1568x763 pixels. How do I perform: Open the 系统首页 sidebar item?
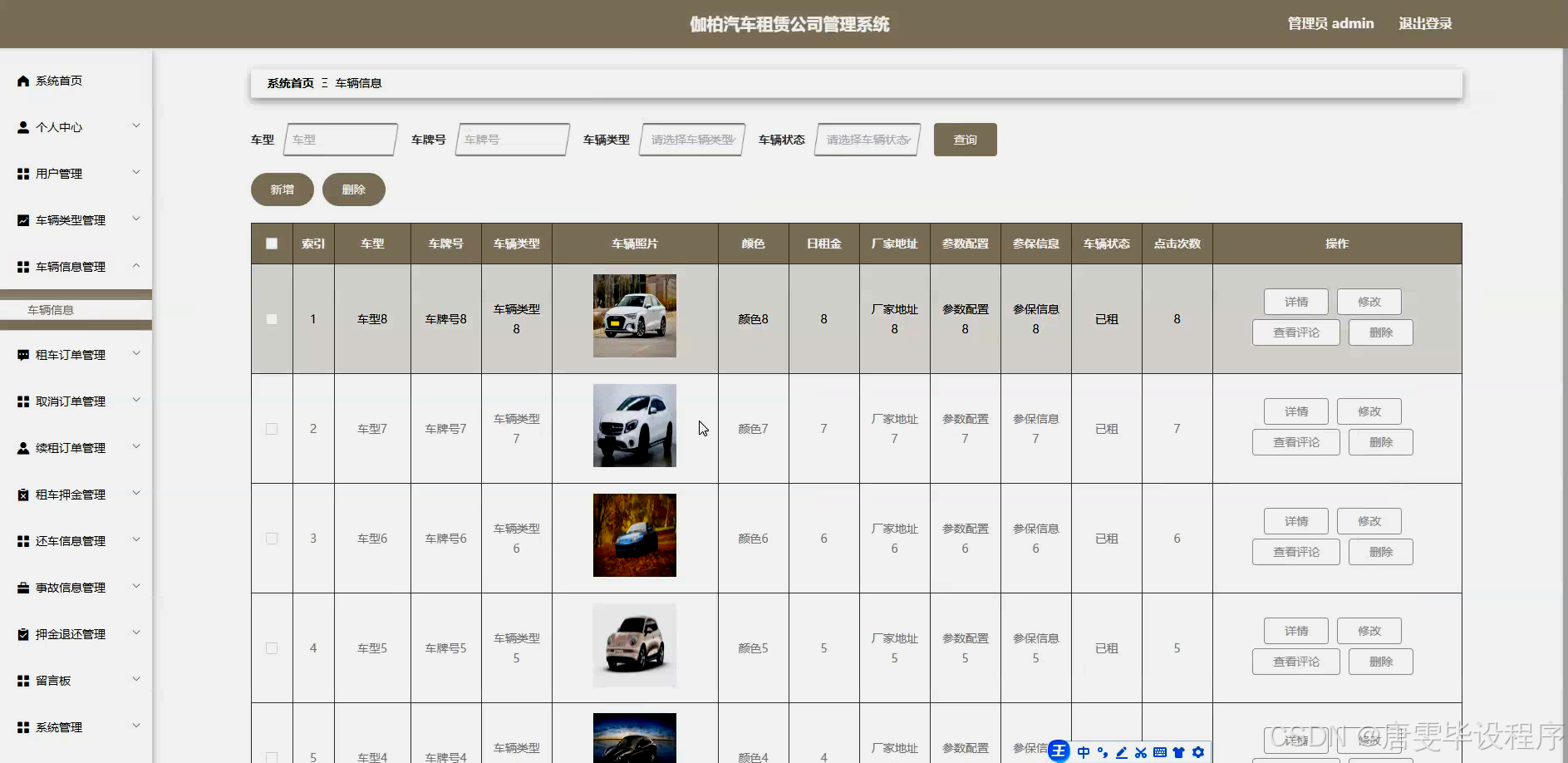pyautogui.click(x=76, y=81)
